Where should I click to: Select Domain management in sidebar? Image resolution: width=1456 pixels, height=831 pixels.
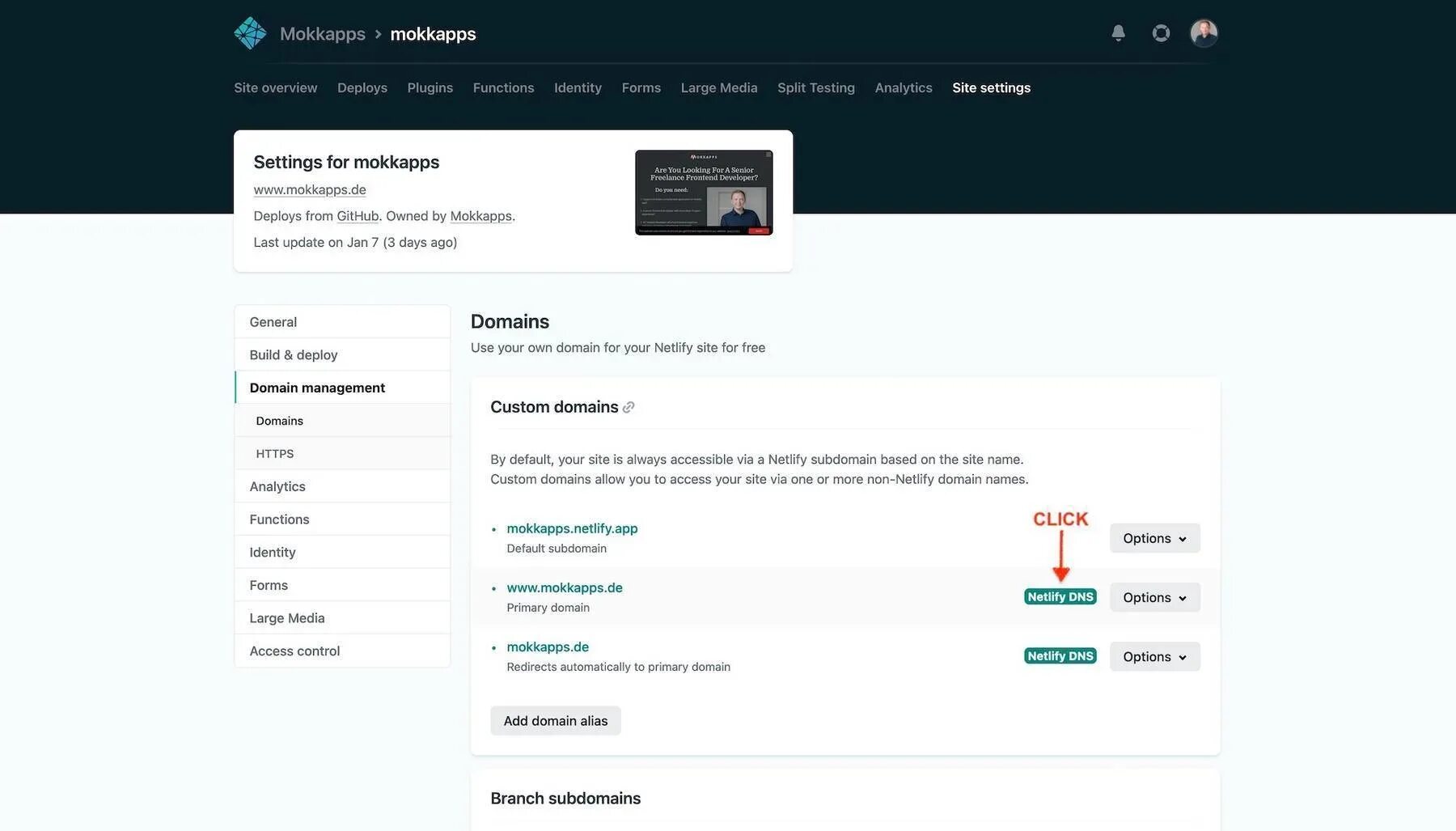(342, 388)
